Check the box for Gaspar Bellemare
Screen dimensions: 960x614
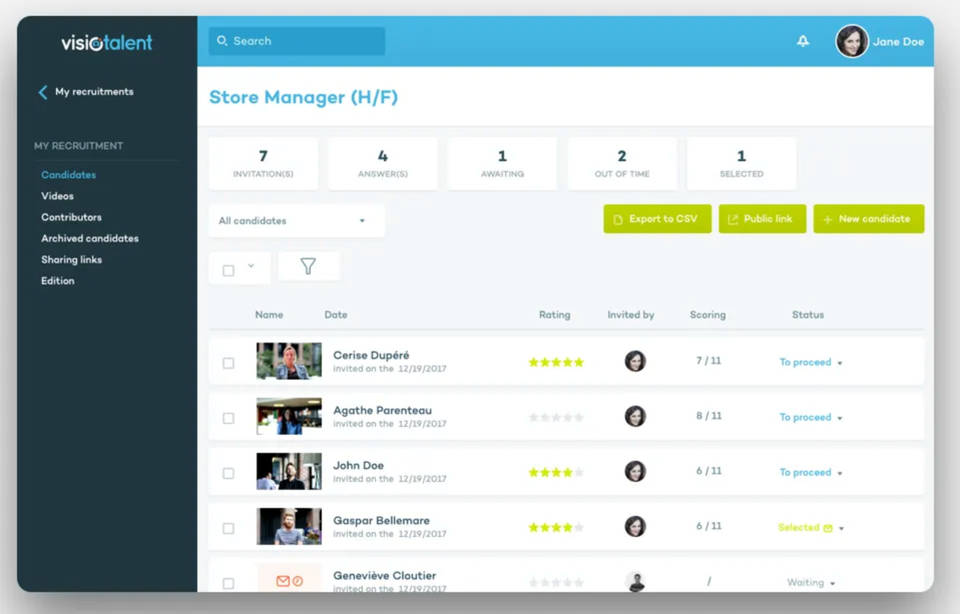pos(228,528)
